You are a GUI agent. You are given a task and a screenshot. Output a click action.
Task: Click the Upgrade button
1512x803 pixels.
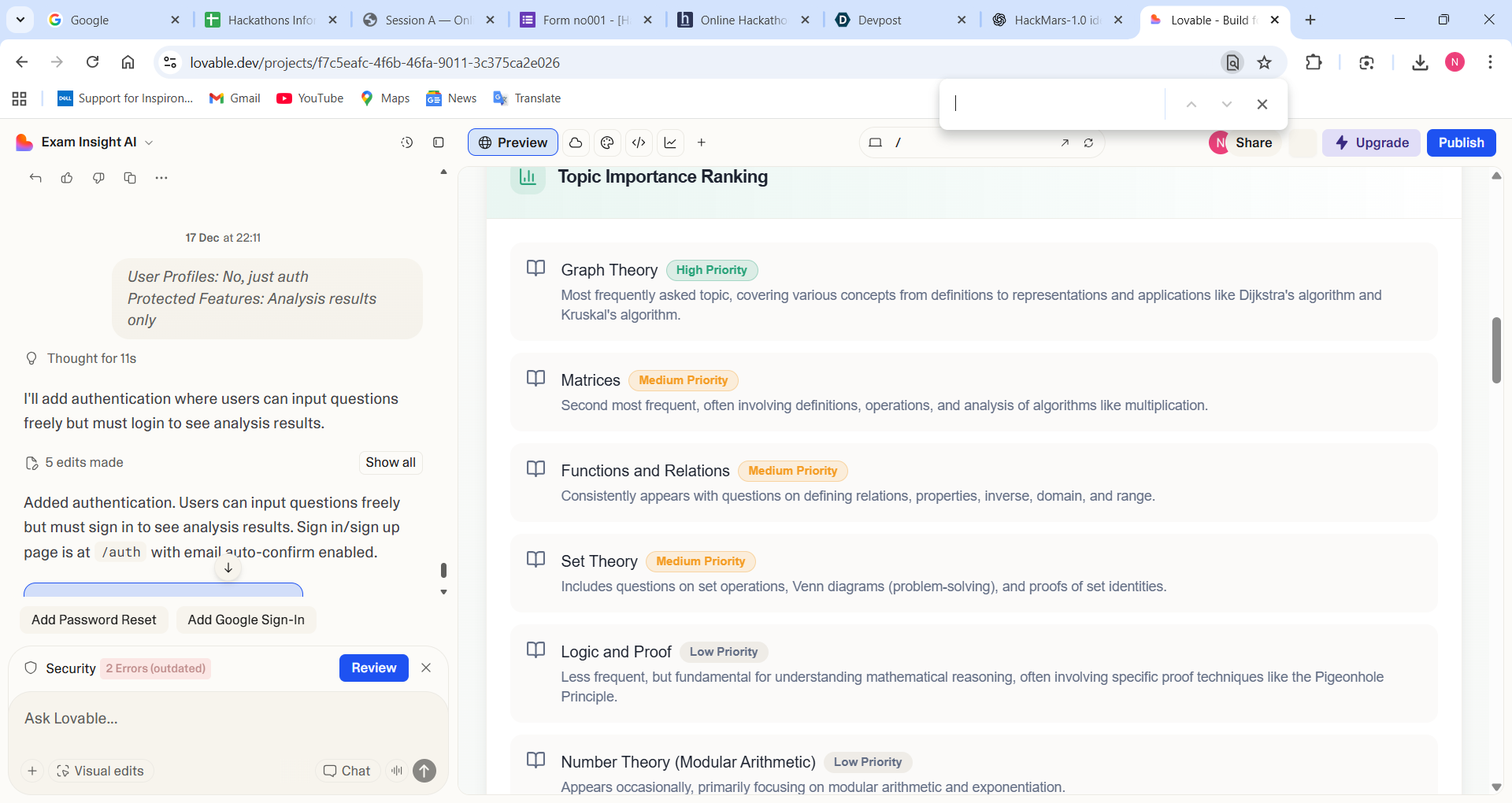pyautogui.click(x=1371, y=142)
